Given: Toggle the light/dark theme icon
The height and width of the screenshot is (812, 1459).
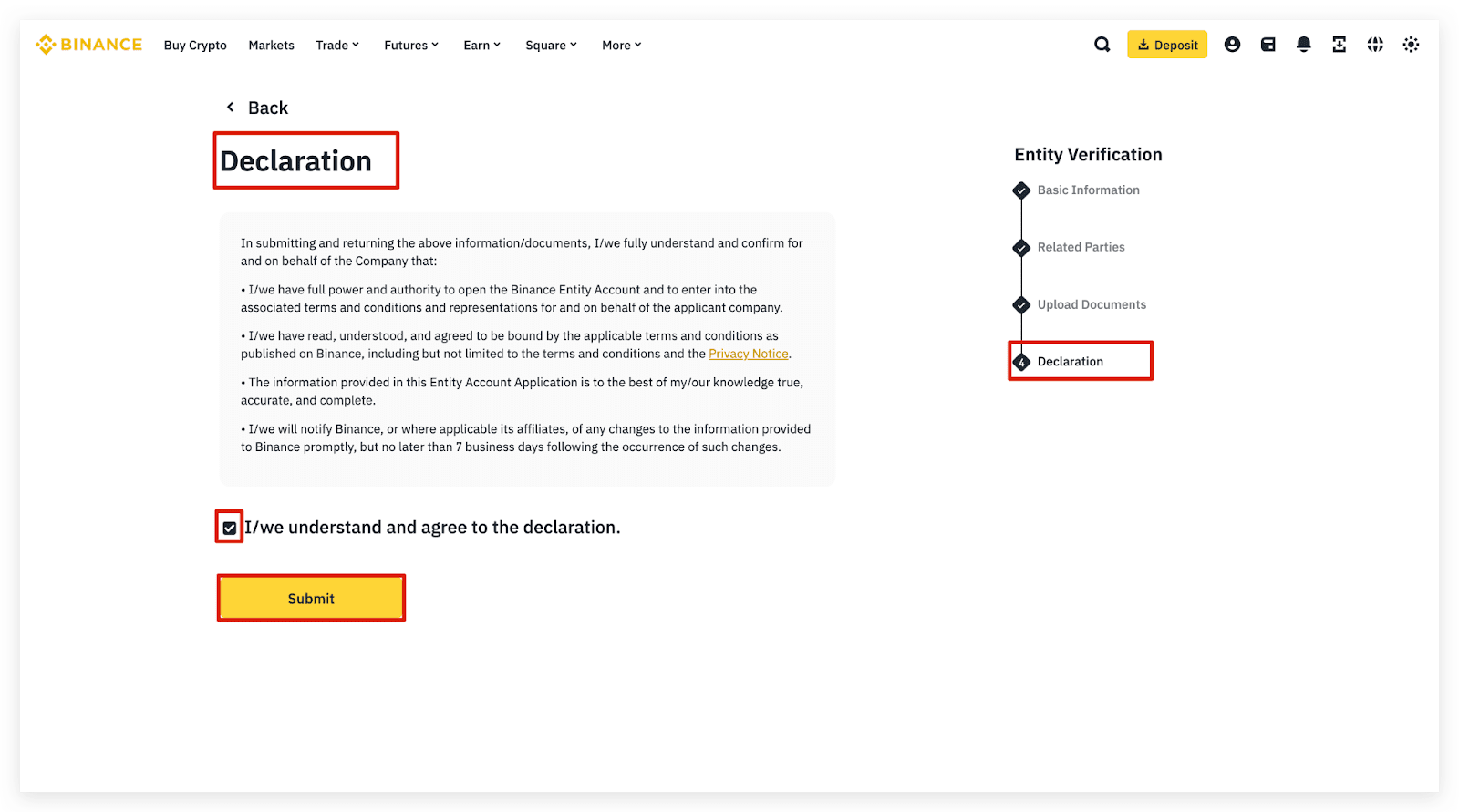Looking at the screenshot, I should pyautogui.click(x=1411, y=45).
